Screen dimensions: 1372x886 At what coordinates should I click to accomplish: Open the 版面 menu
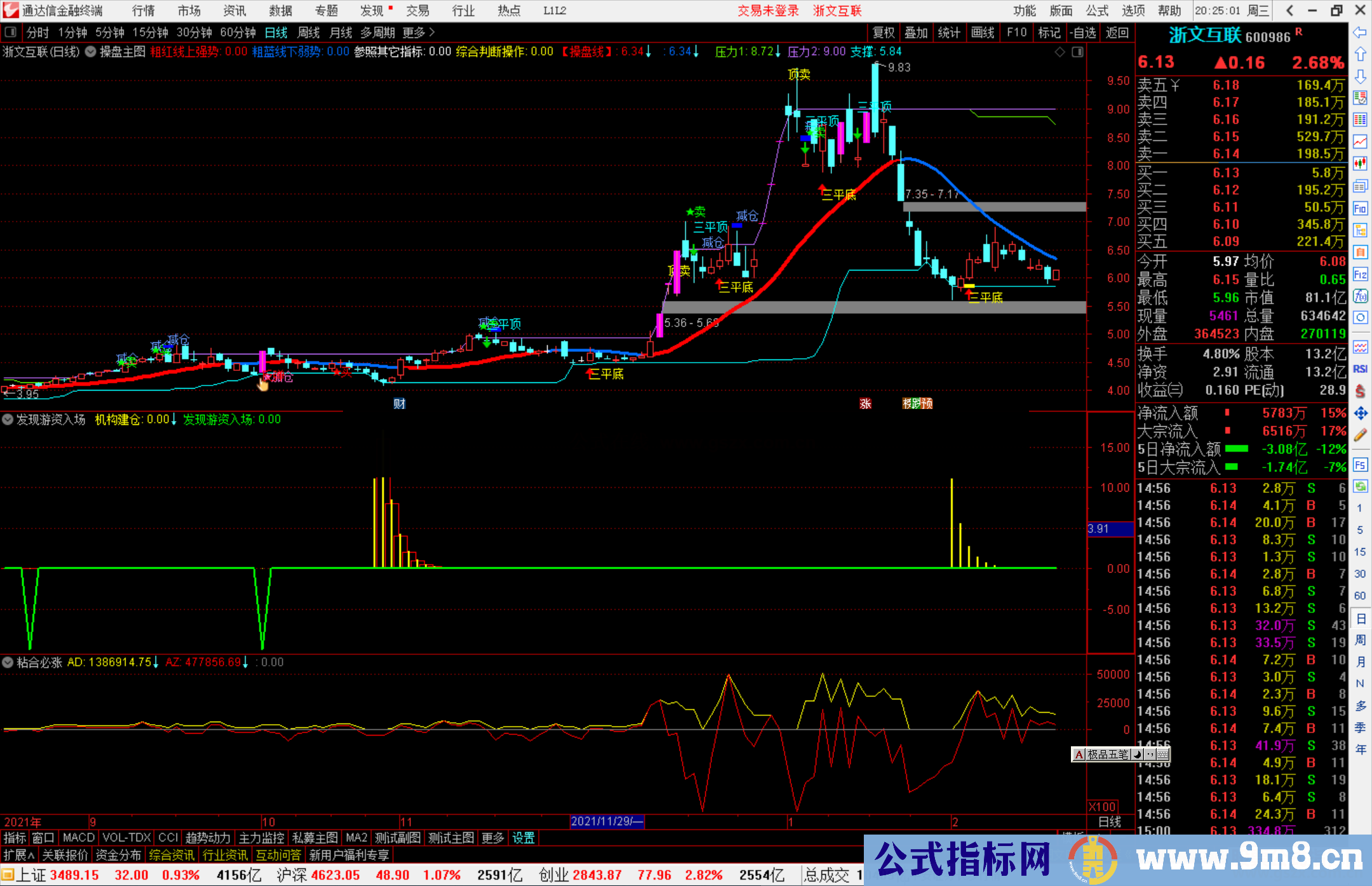(1061, 11)
